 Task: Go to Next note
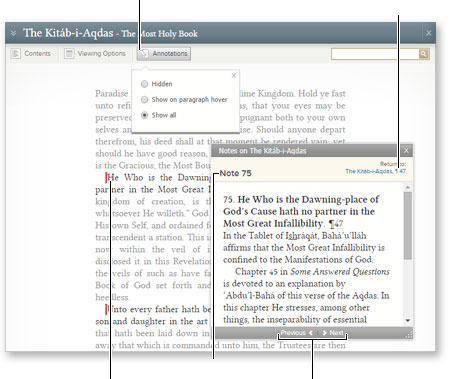[333, 333]
